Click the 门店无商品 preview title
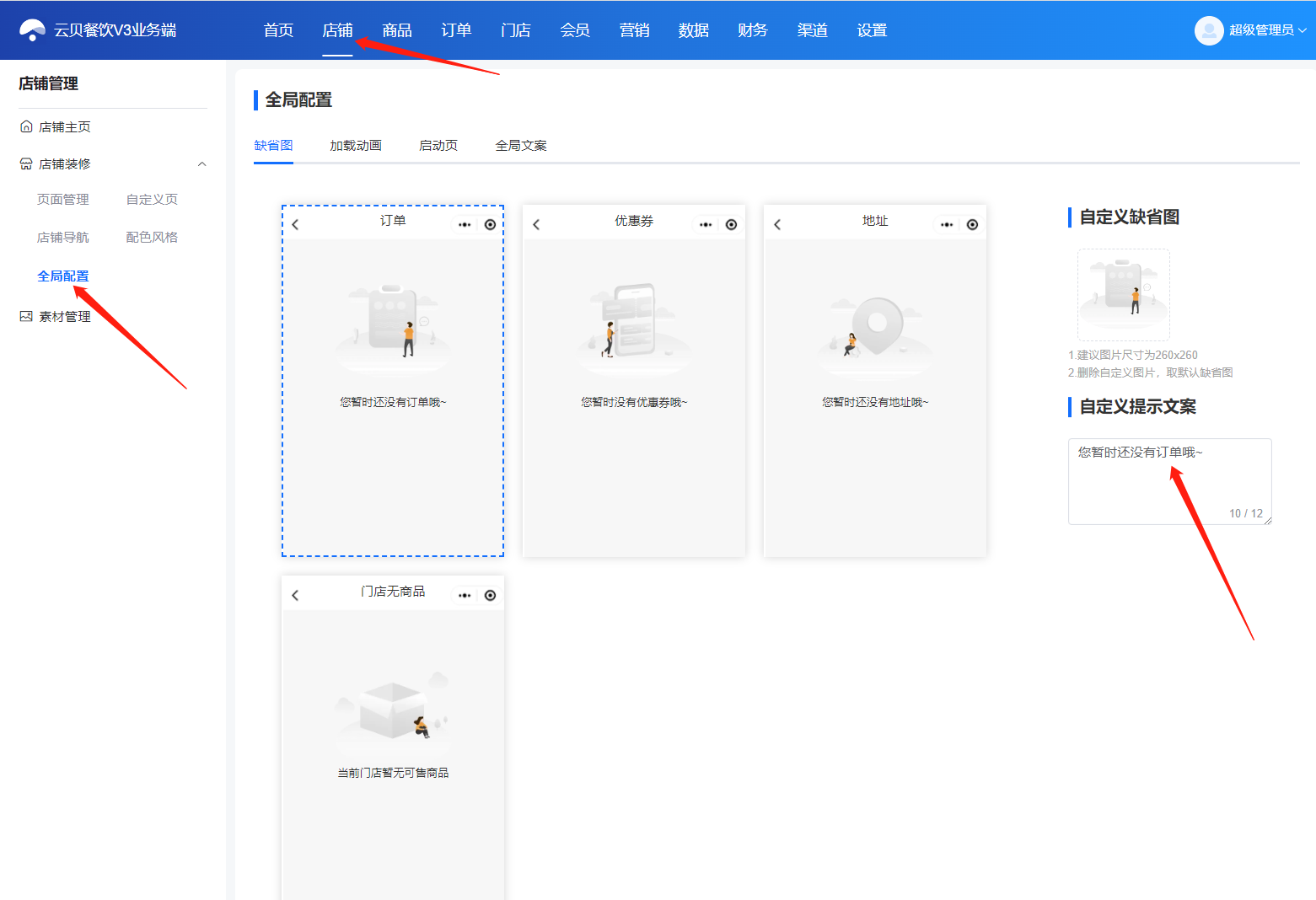This screenshot has width=1316, height=900. pos(393,592)
